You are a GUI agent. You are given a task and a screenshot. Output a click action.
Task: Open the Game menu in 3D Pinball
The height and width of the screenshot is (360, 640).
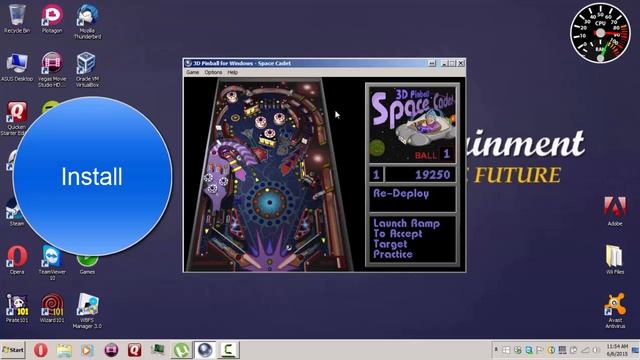tap(192, 72)
